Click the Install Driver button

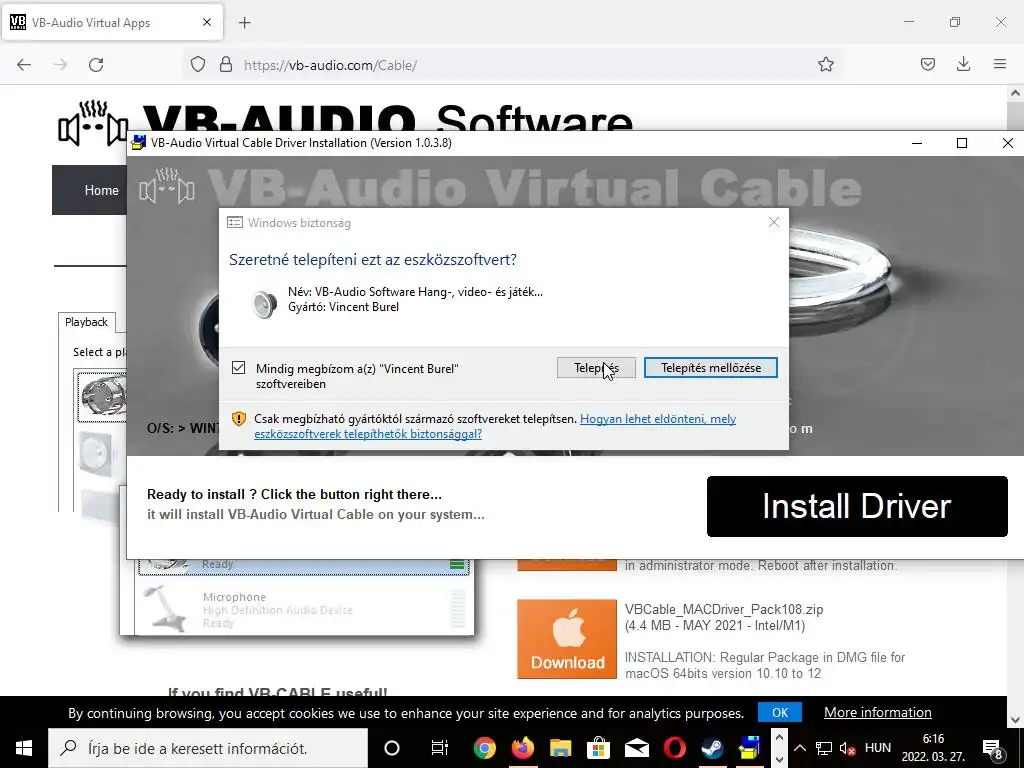tap(857, 506)
